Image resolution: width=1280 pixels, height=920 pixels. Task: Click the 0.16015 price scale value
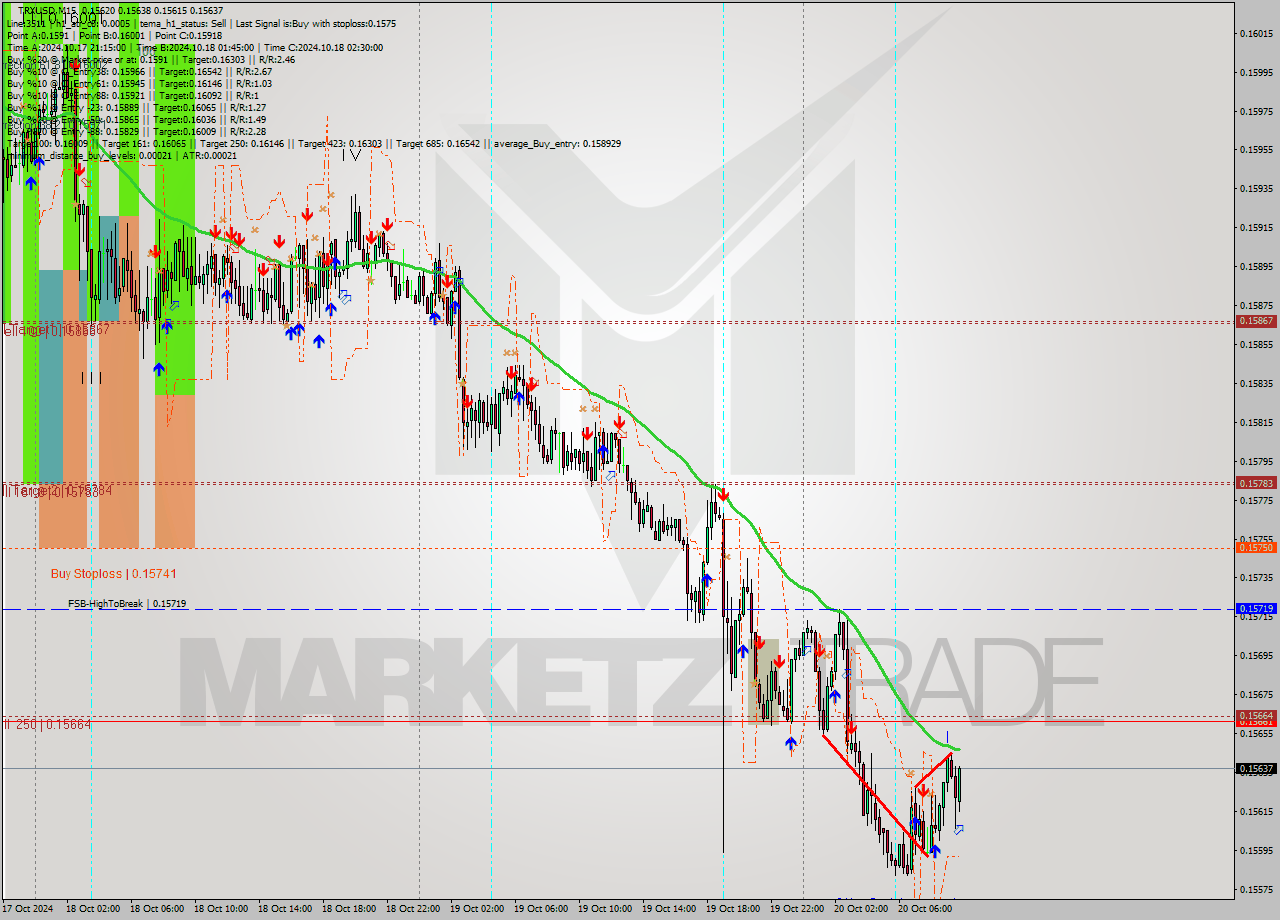(1256, 33)
